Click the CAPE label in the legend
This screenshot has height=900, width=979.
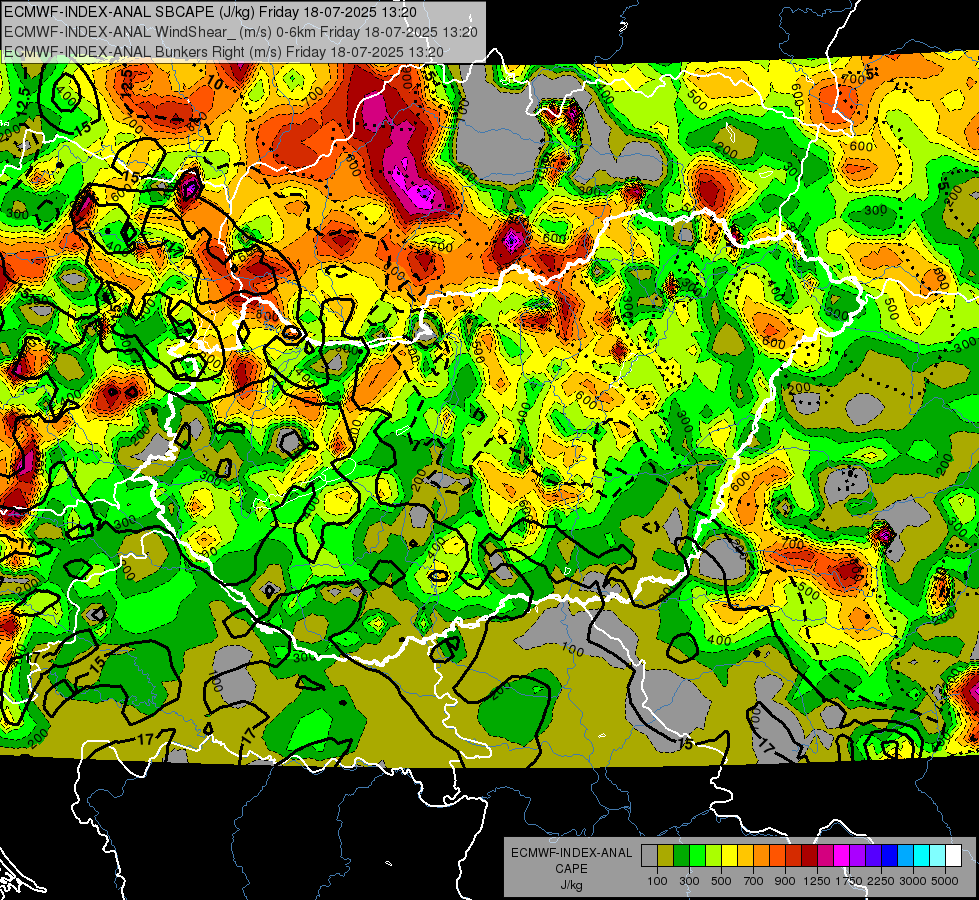coord(571,869)
